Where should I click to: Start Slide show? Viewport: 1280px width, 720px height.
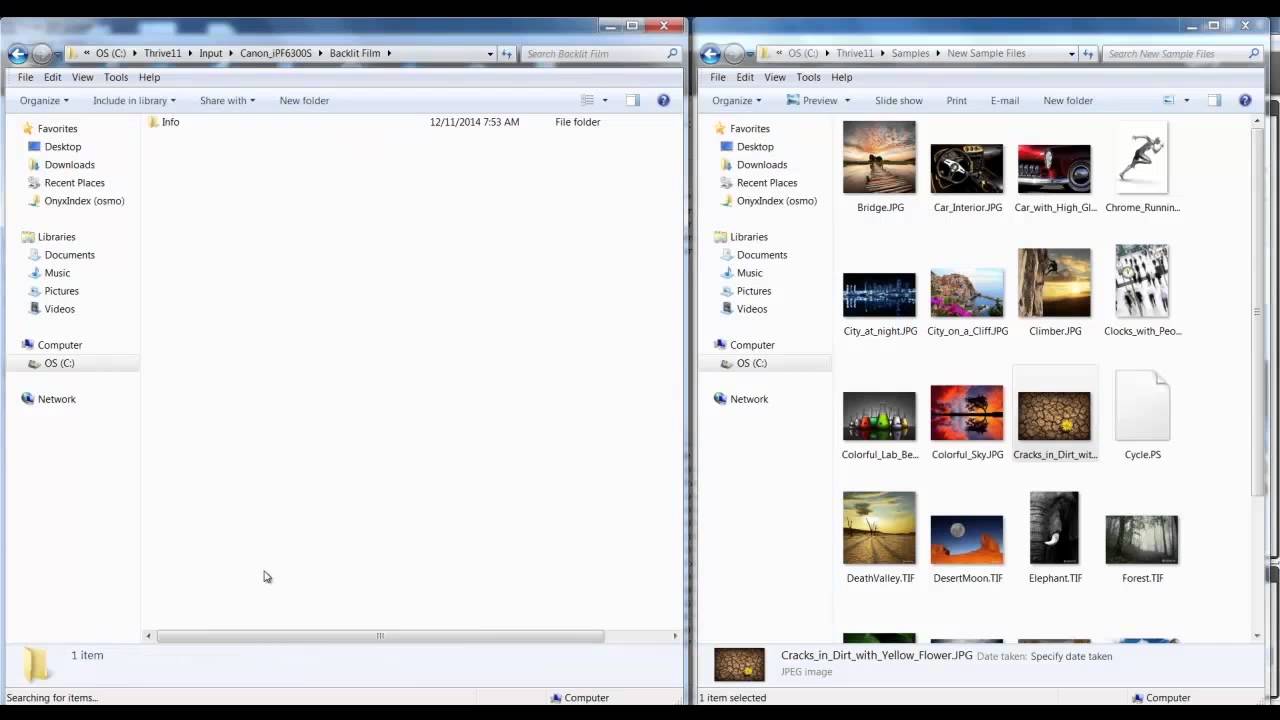click(899, 100)
